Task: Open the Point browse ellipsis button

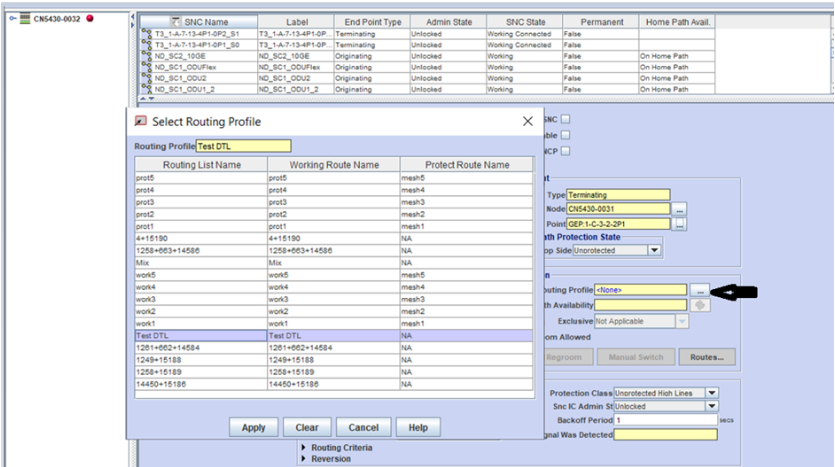Action: coord(679,224)
